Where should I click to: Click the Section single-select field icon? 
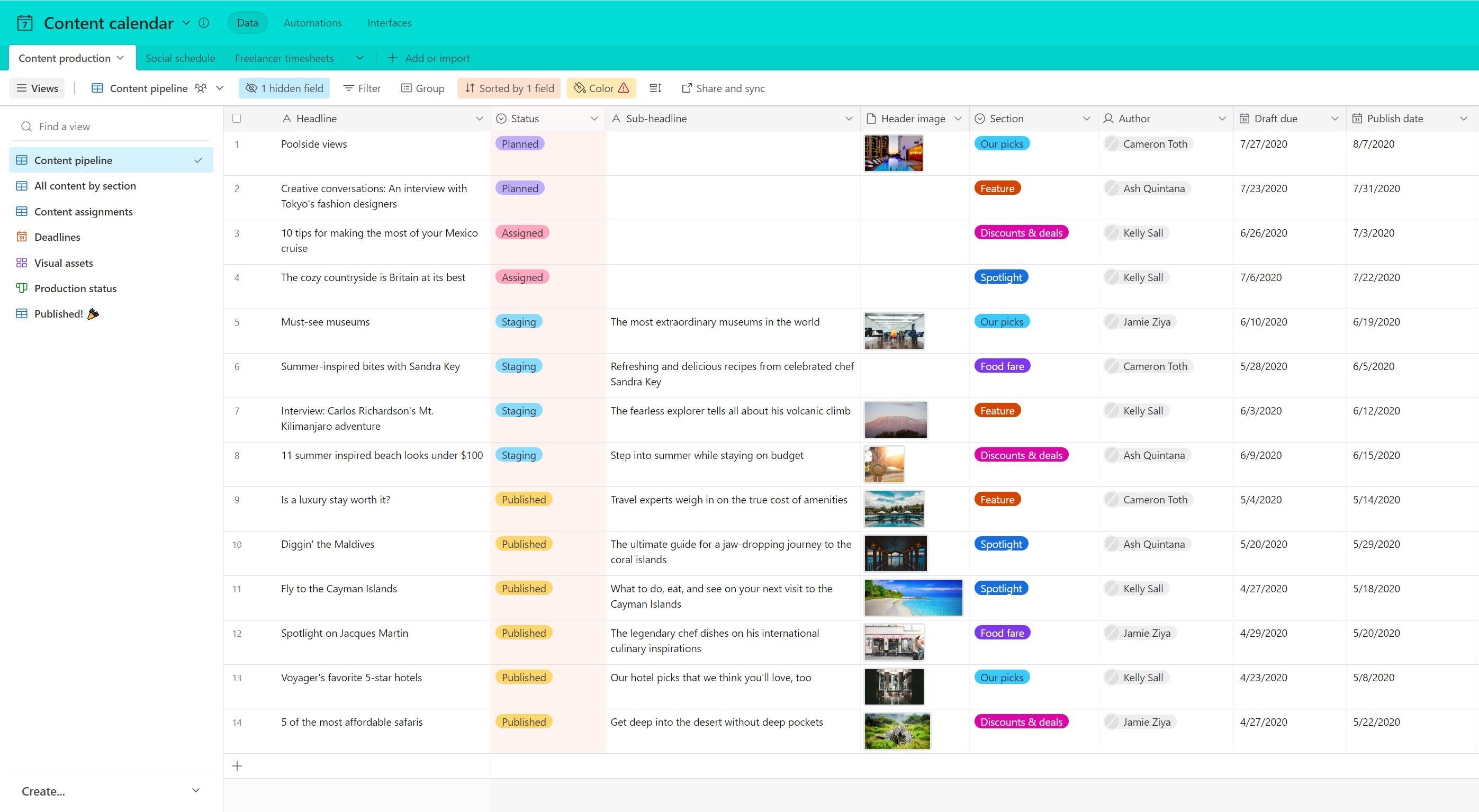click(980, 118)
